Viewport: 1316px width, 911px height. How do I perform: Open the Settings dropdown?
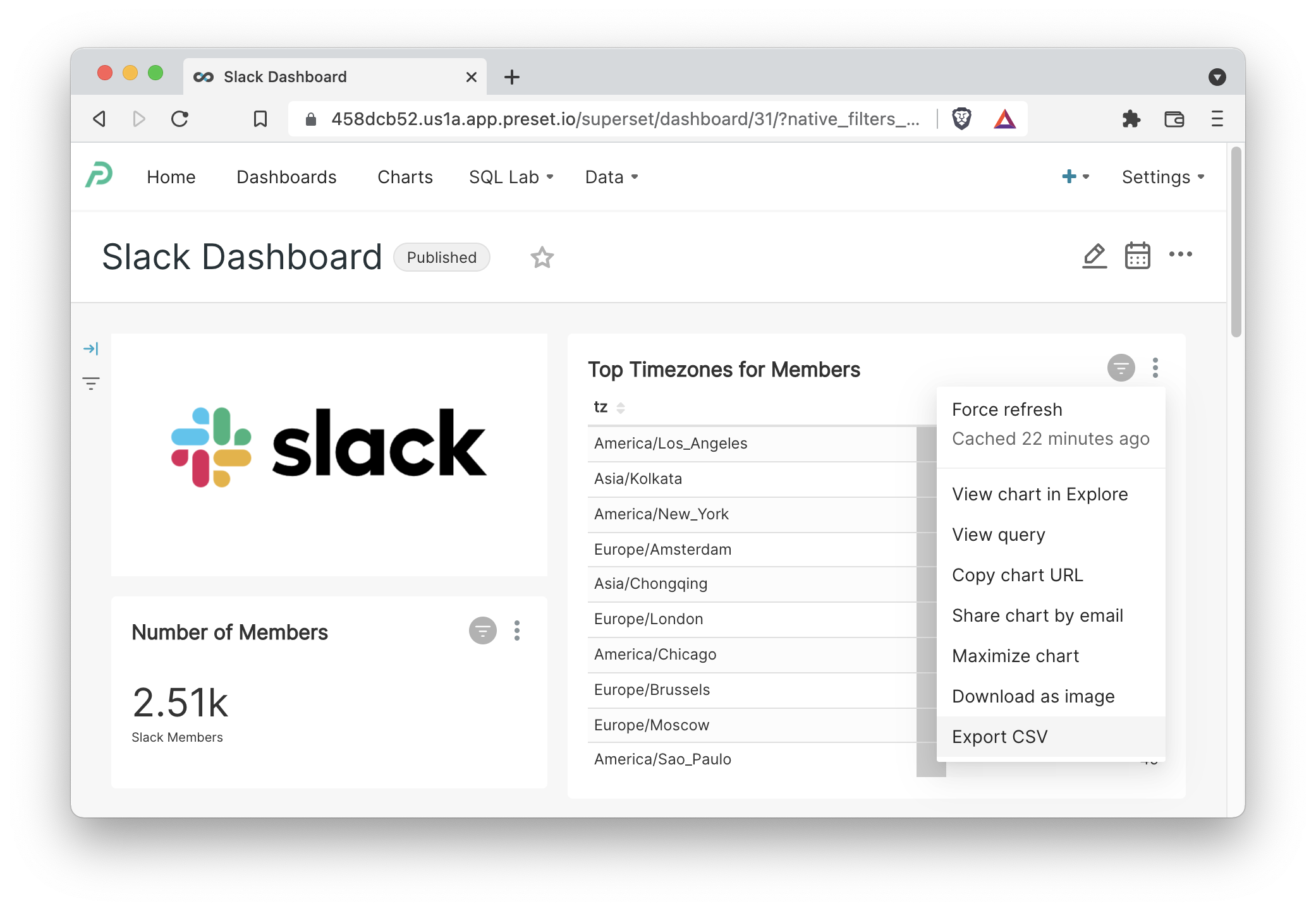click(1162, 178)
